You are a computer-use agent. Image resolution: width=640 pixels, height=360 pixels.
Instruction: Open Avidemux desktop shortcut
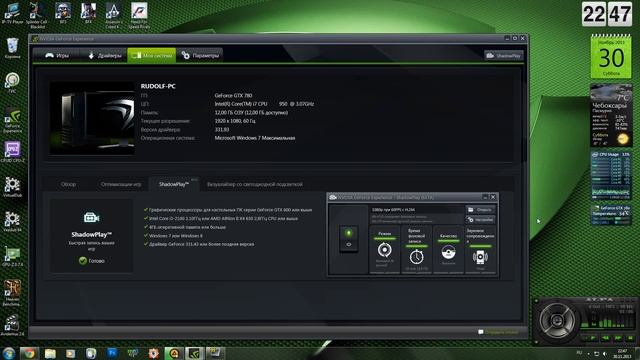tap(12, 325)
